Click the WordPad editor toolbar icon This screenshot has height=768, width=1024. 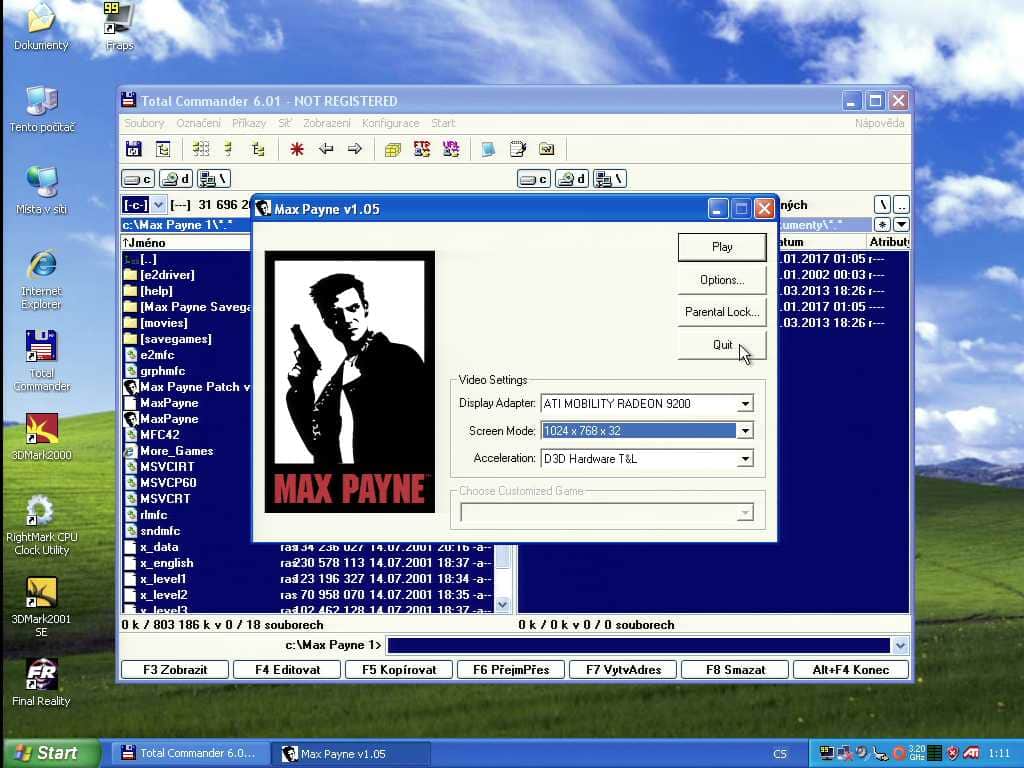coord(518,149)
